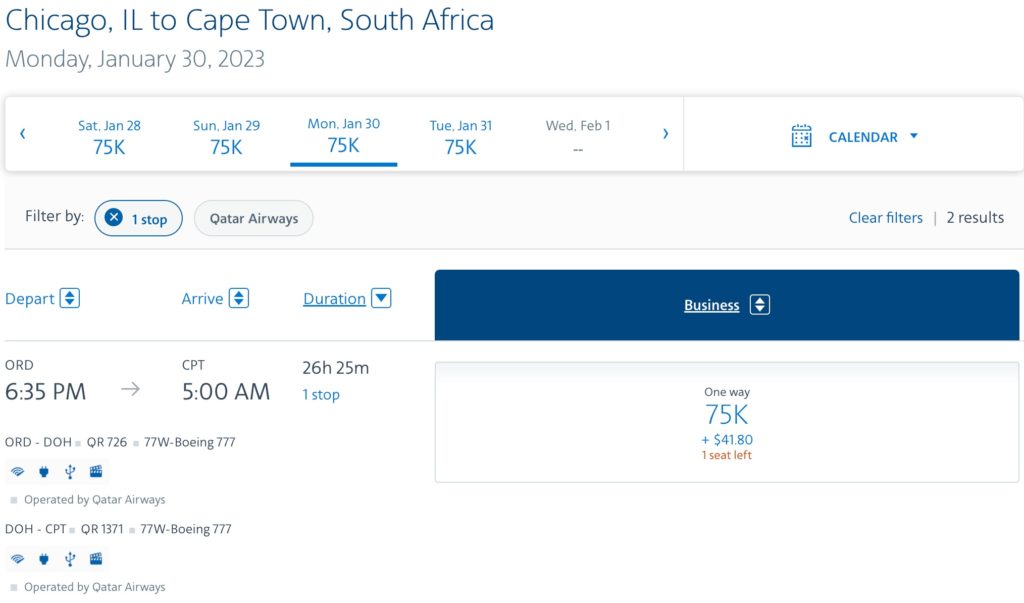Click the USB port icon on the first segment
The image size is (1024, 603).
(x=69, y=471)
